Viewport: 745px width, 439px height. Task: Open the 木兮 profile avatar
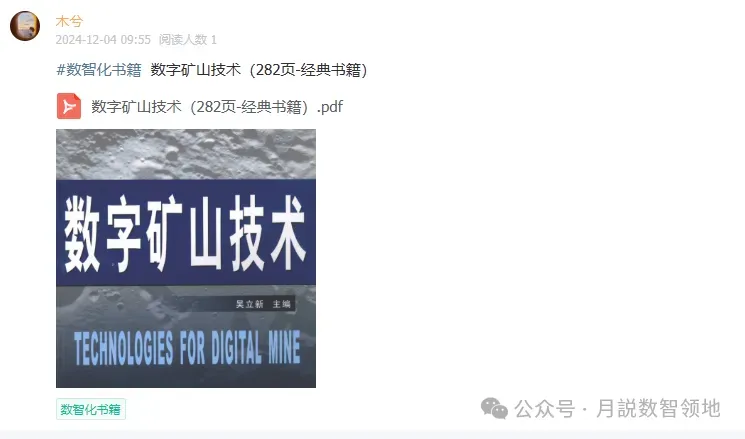pyautogui.click(x=25, y=26)
